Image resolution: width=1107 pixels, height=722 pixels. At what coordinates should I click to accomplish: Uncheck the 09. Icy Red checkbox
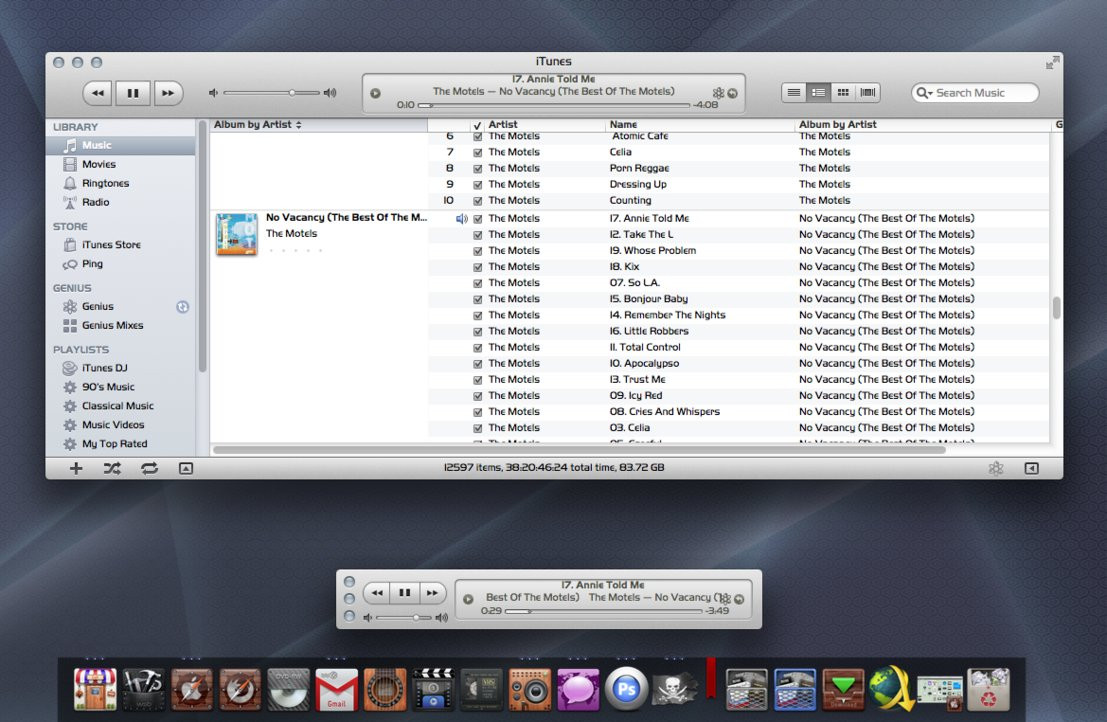click(x=478, y=396)
